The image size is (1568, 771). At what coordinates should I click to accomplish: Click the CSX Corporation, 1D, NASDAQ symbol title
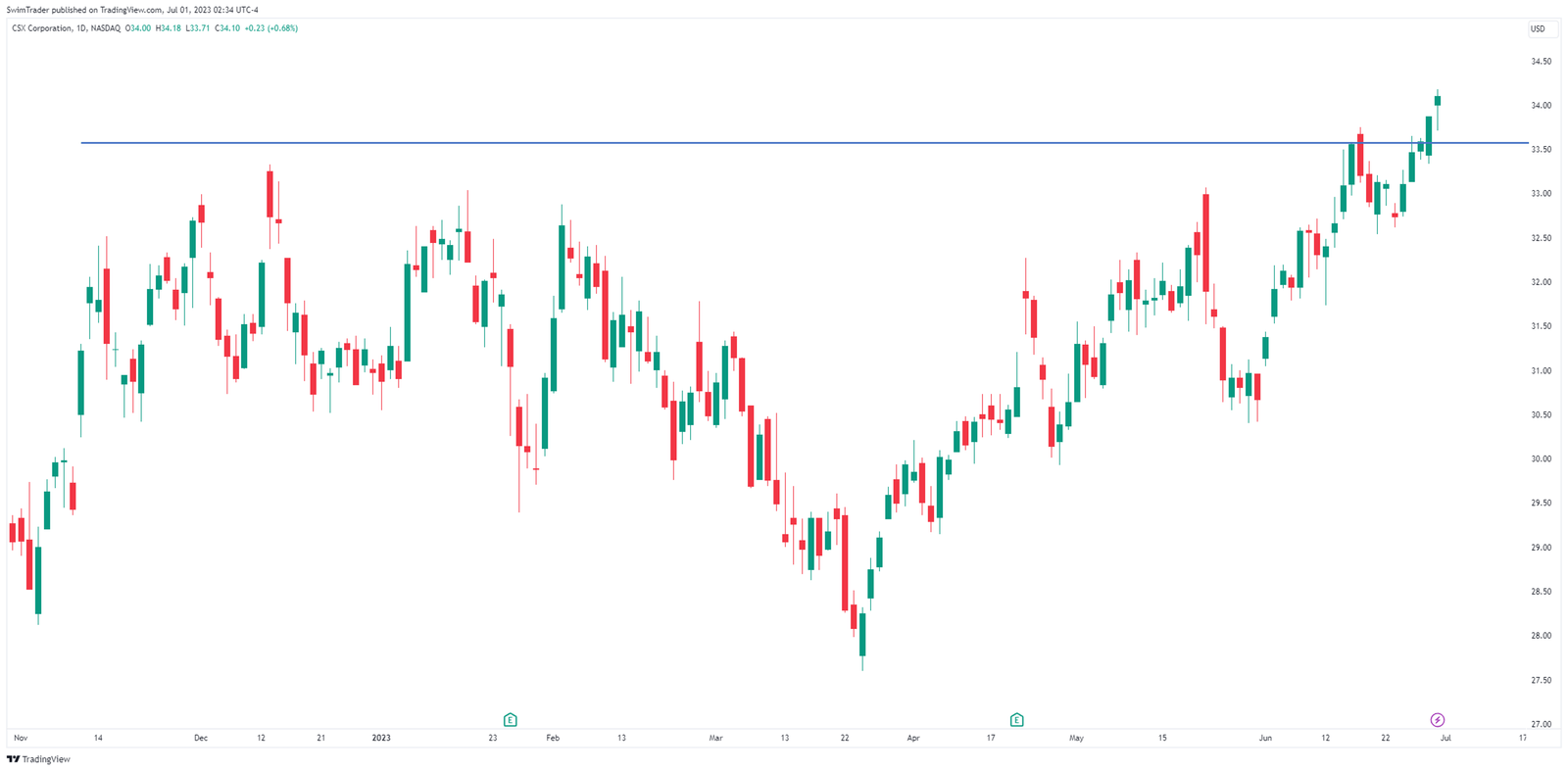click(66, 28)
